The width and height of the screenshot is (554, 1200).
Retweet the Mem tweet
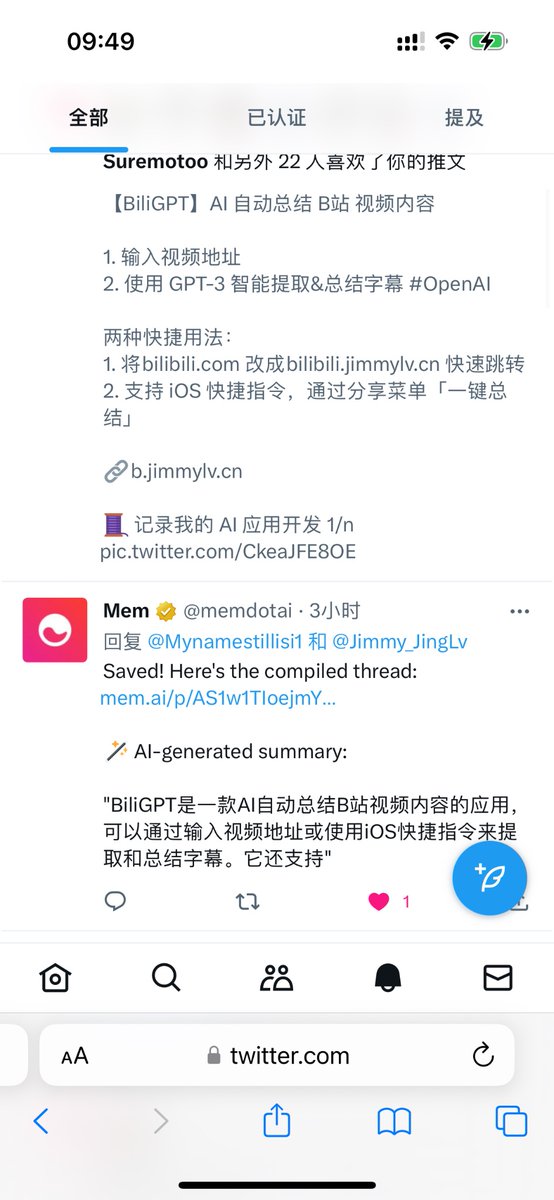pos(247,901)
